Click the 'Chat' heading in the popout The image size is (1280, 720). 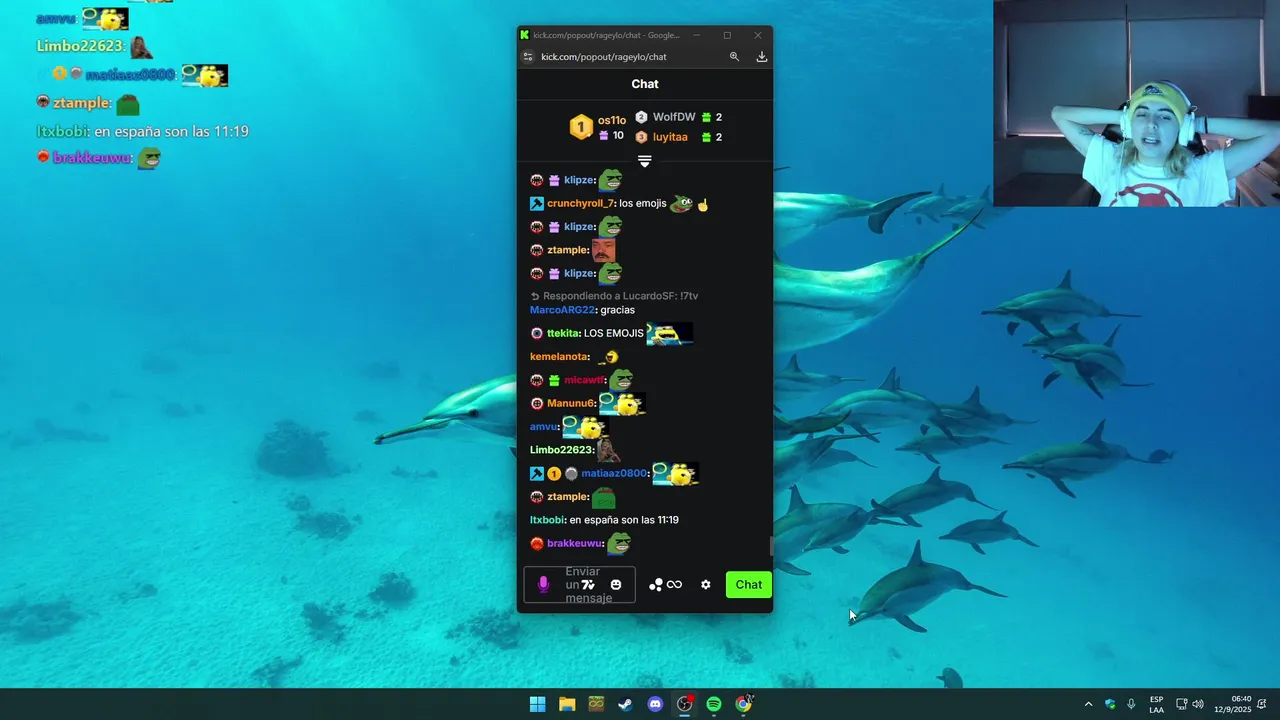[645, 84]
